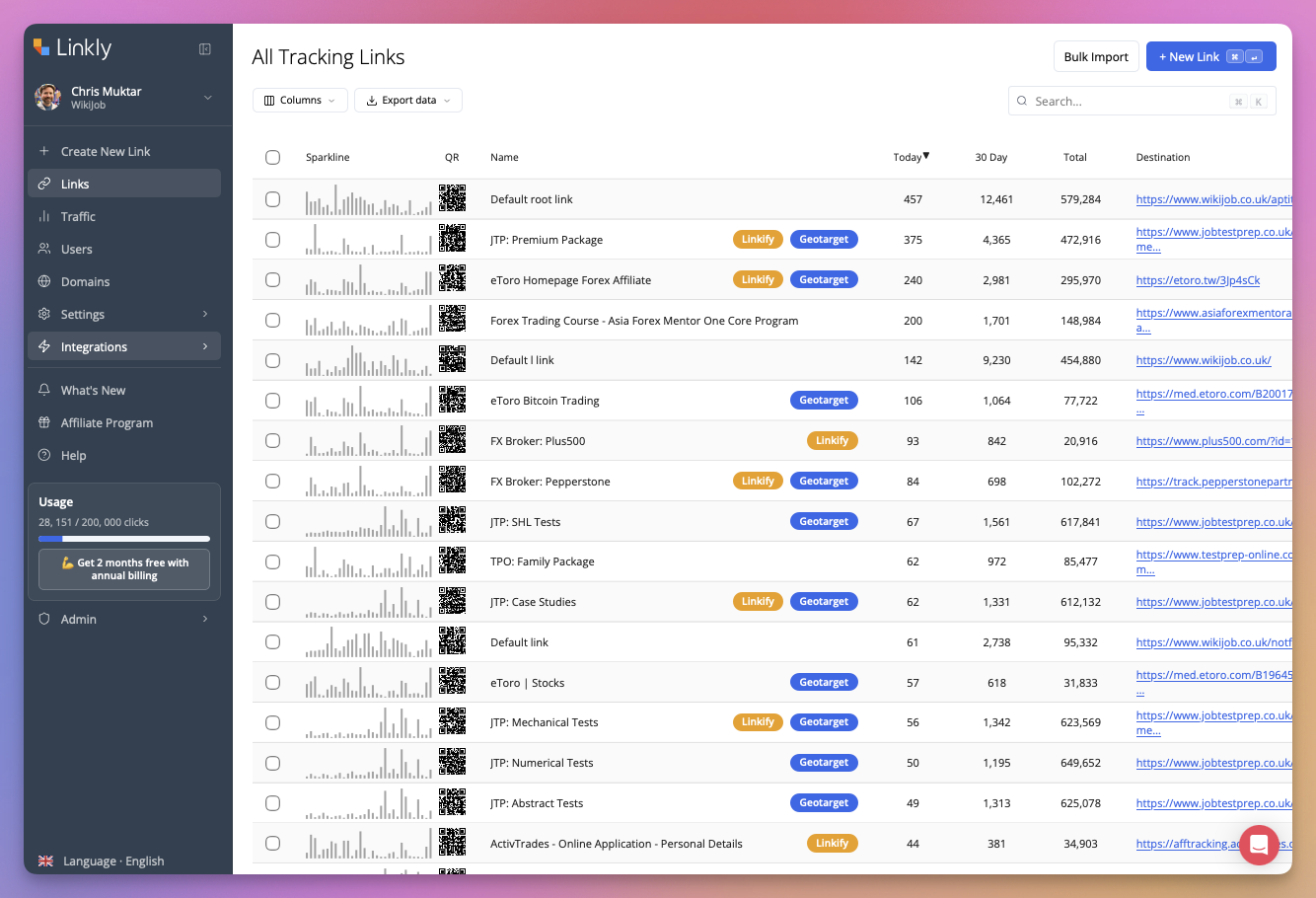
Task: Click the Bulk Import button
Action: coord(1096,56)
